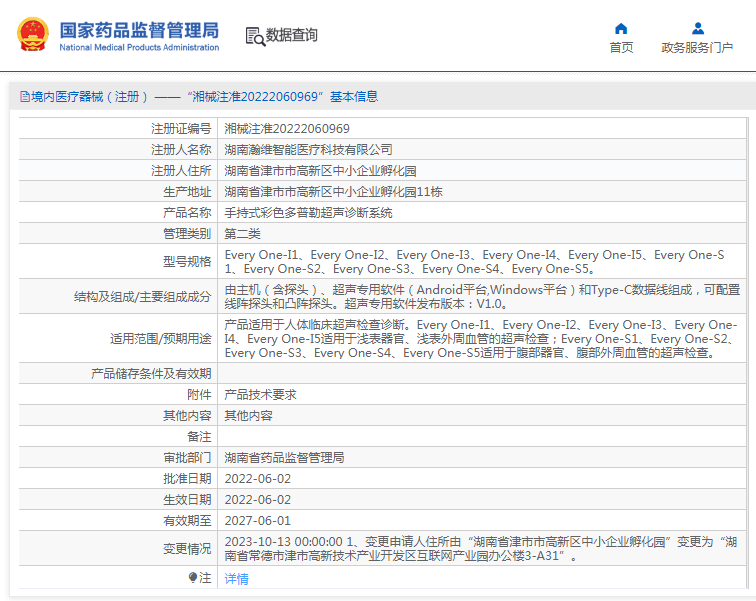Viewport: 756px width, 601px height.
Task: Click the 产品名称 label
Action: [187, 213]
